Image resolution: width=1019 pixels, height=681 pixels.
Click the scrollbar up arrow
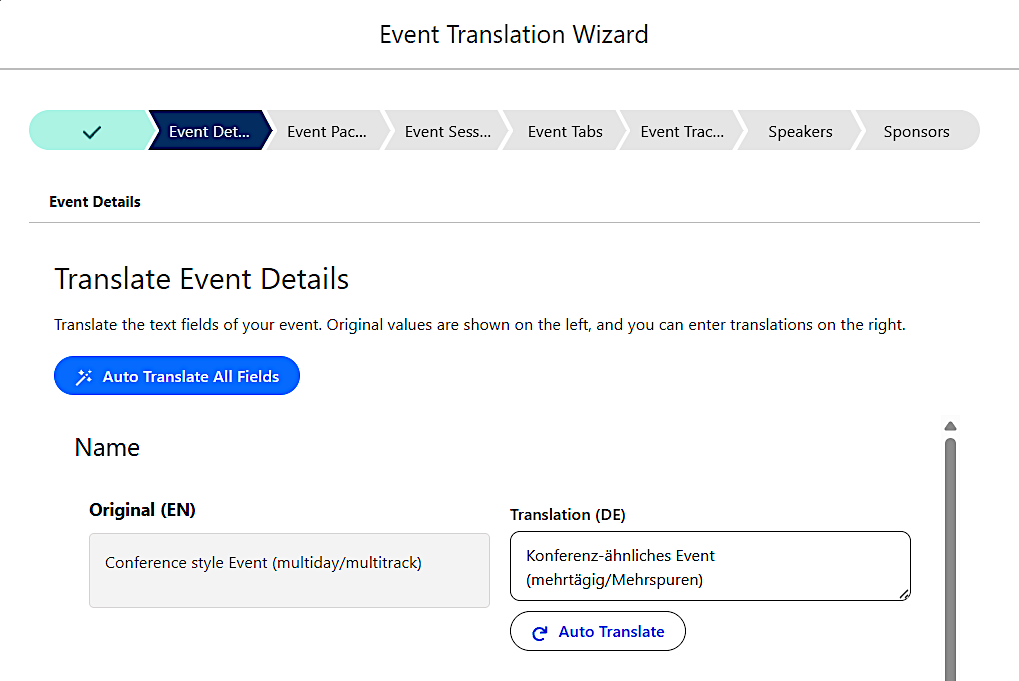click(x=950, y=426)
